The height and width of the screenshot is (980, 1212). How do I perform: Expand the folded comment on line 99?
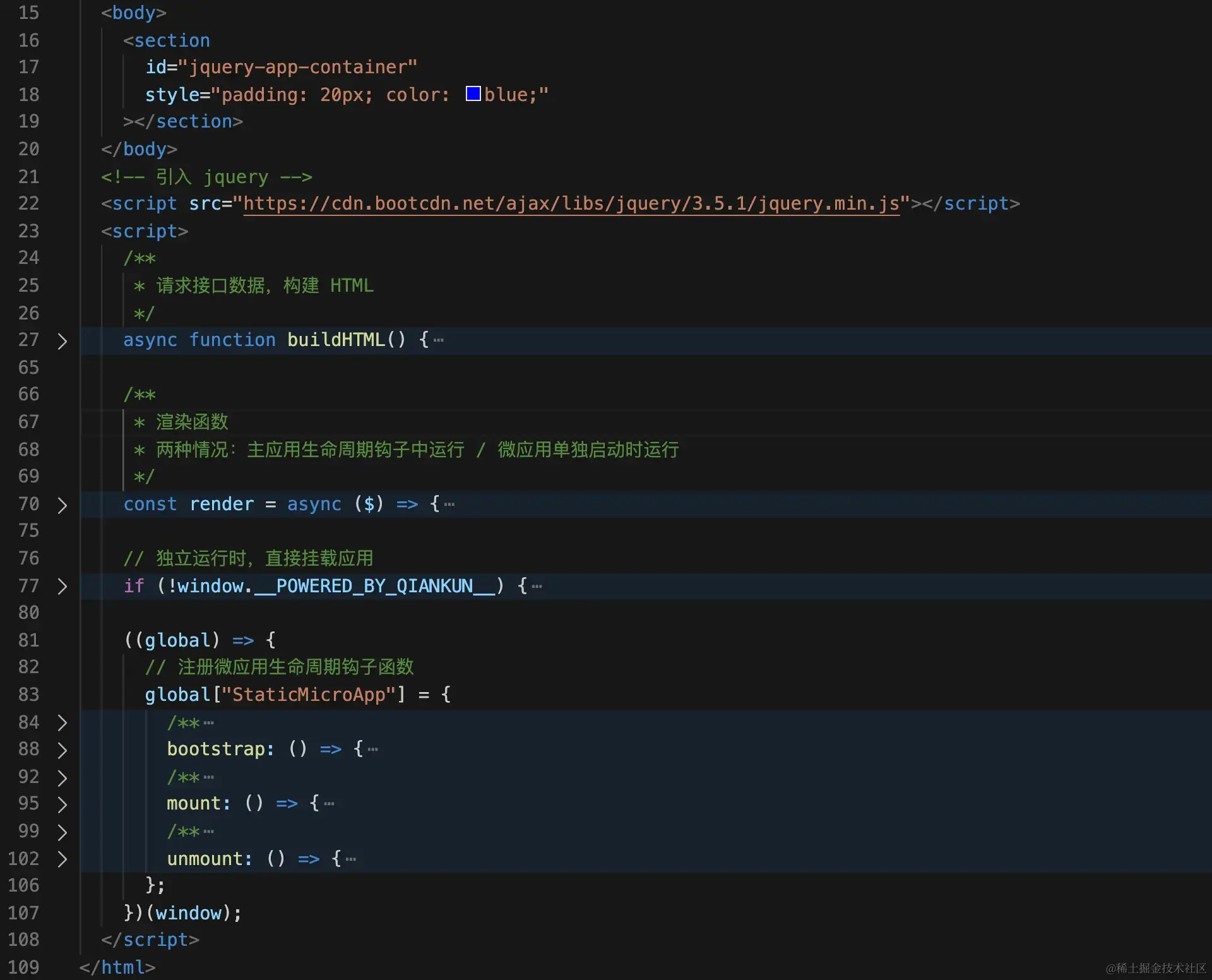62,832
